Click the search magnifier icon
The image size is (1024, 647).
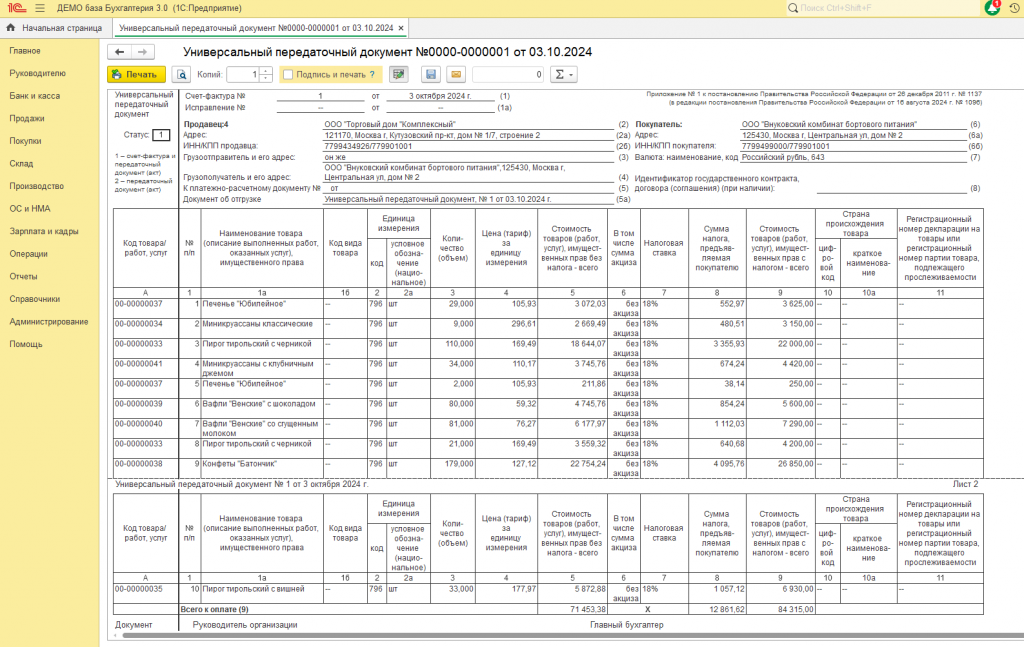pyautogui.click(x=793, y=8)
